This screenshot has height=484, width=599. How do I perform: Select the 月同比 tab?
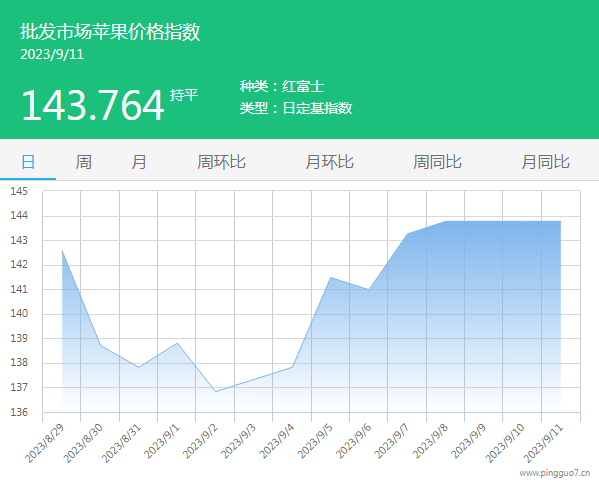[x=546, y=162]
